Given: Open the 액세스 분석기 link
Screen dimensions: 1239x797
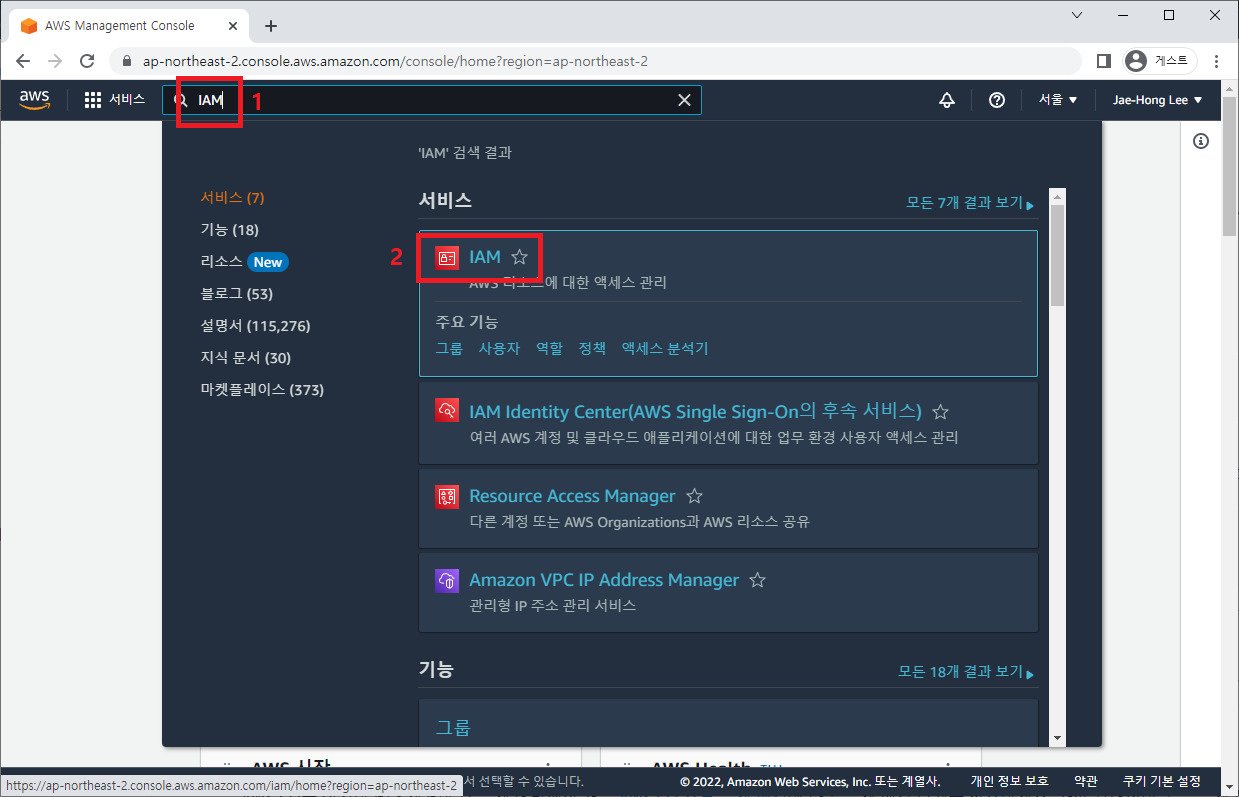Looking at the screenshot, I should tap(664, 348).
